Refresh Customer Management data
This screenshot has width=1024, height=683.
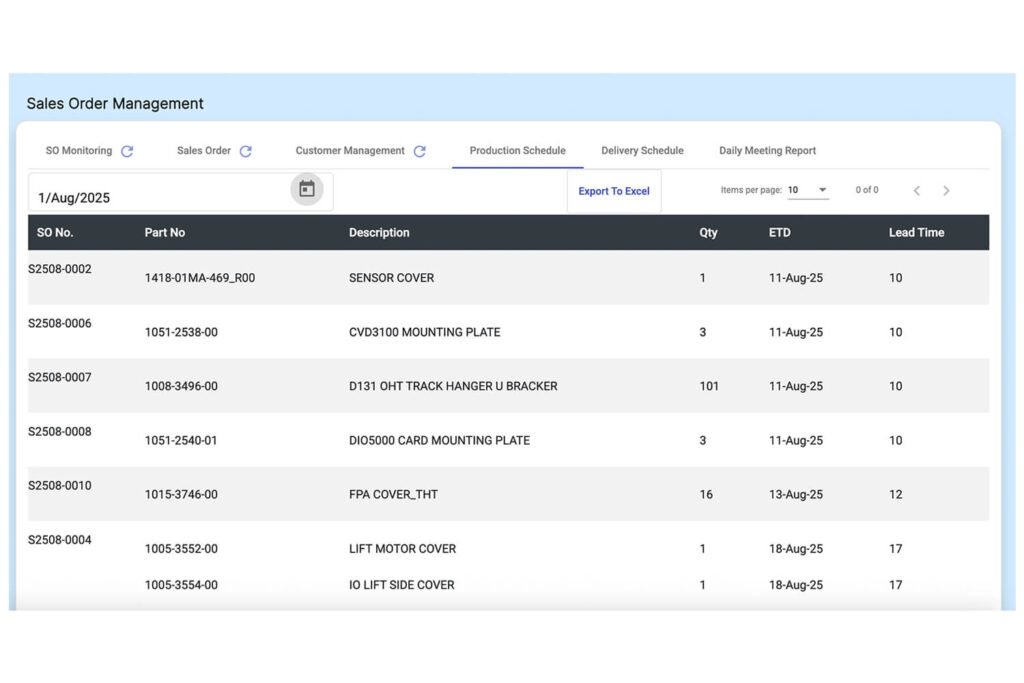420,151
